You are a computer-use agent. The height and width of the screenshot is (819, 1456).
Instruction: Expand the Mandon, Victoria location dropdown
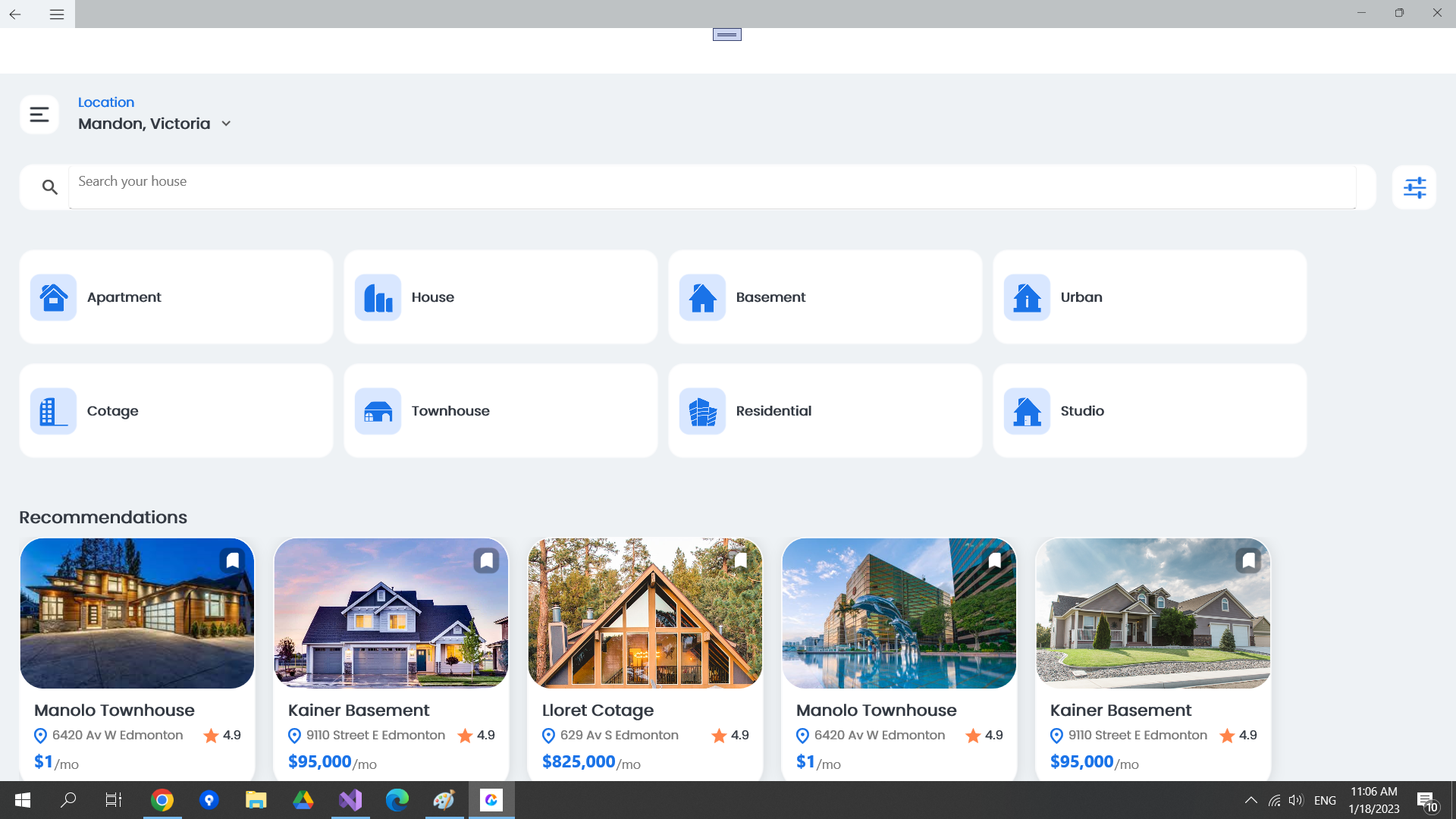pos(226,124)
